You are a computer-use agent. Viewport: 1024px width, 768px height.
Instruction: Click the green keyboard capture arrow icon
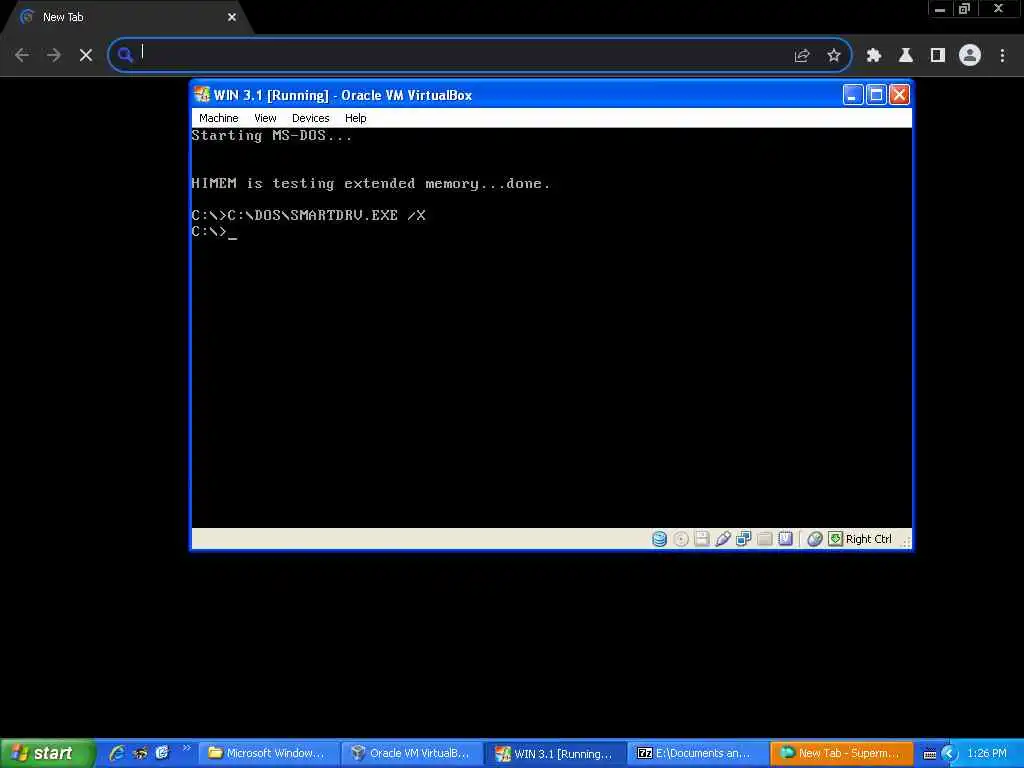[x=835, y=539]
